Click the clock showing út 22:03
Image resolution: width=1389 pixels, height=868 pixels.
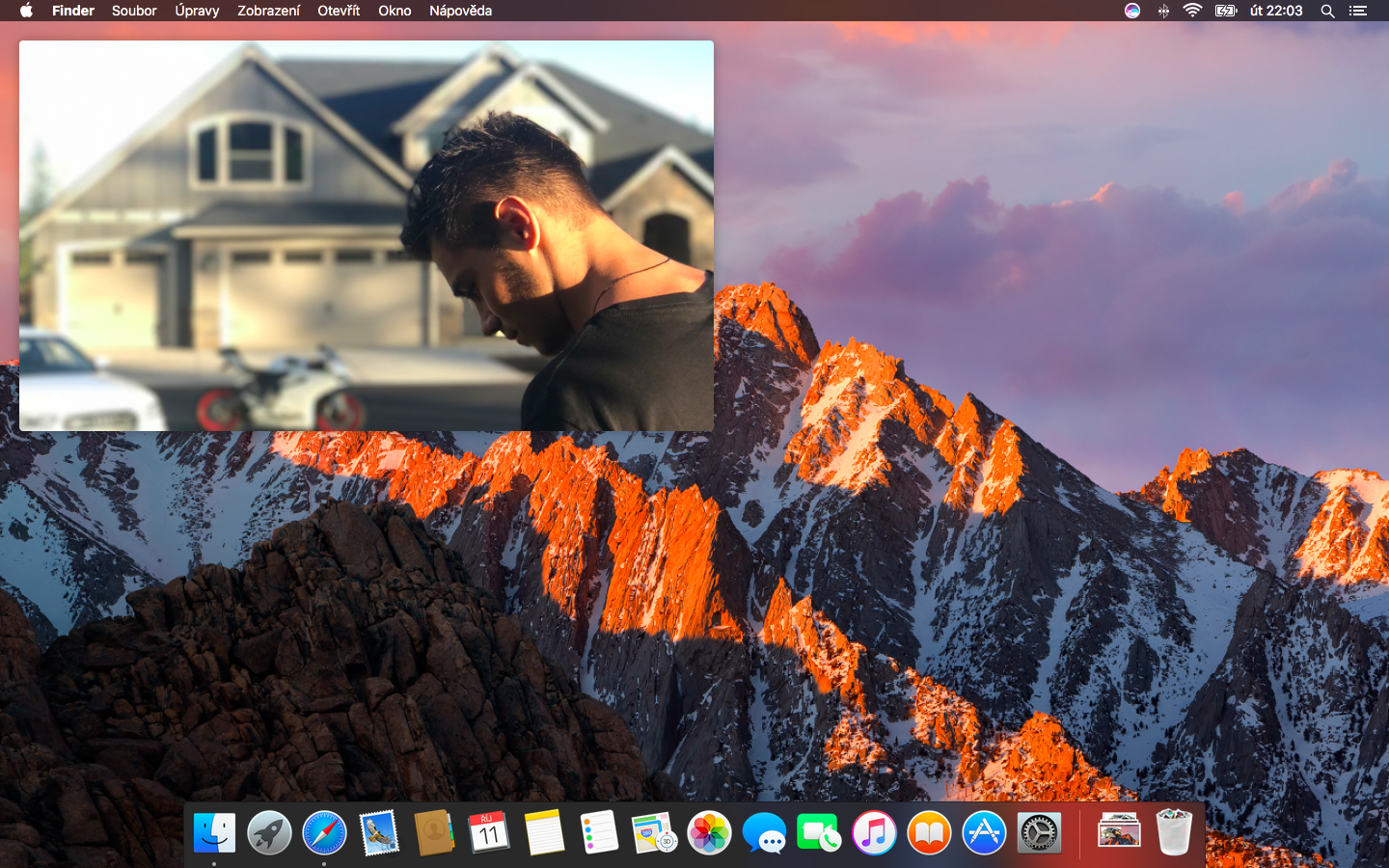[x=1276, y=11]
